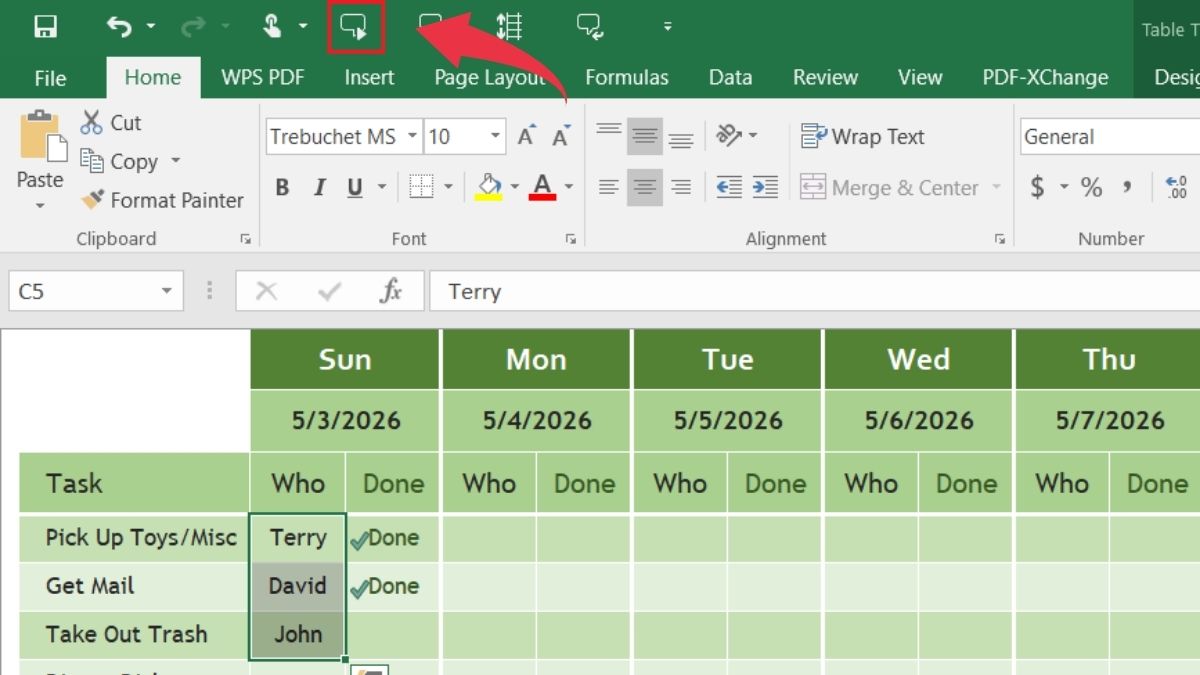Click the Borders icon

coord(422,187)
